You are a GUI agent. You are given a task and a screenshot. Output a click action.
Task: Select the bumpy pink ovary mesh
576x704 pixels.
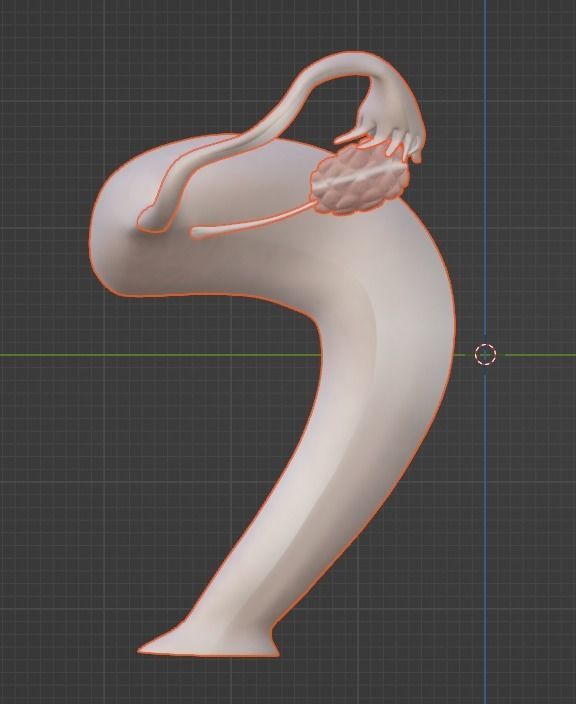point(359,180)
